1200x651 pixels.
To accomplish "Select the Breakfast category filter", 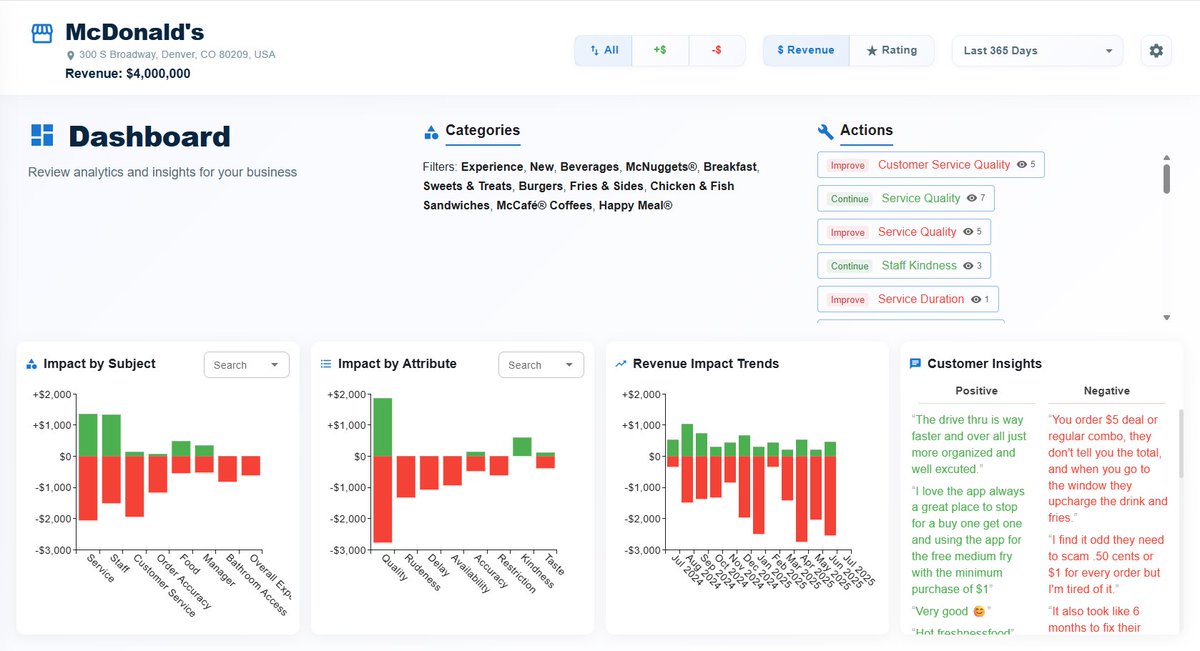I will (730, 167).
